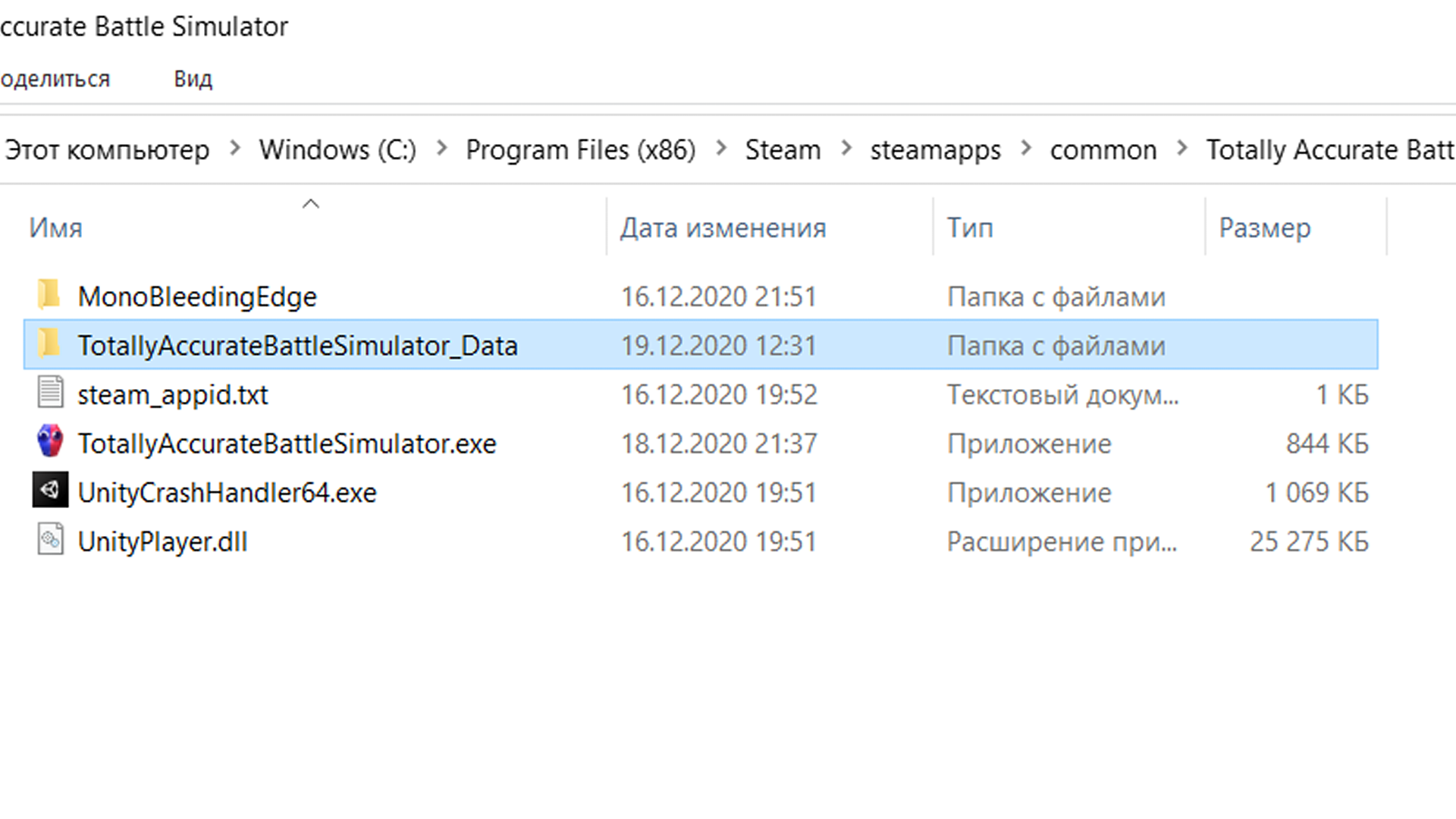Sort by Дата изменения column header

tap(723, 228)
